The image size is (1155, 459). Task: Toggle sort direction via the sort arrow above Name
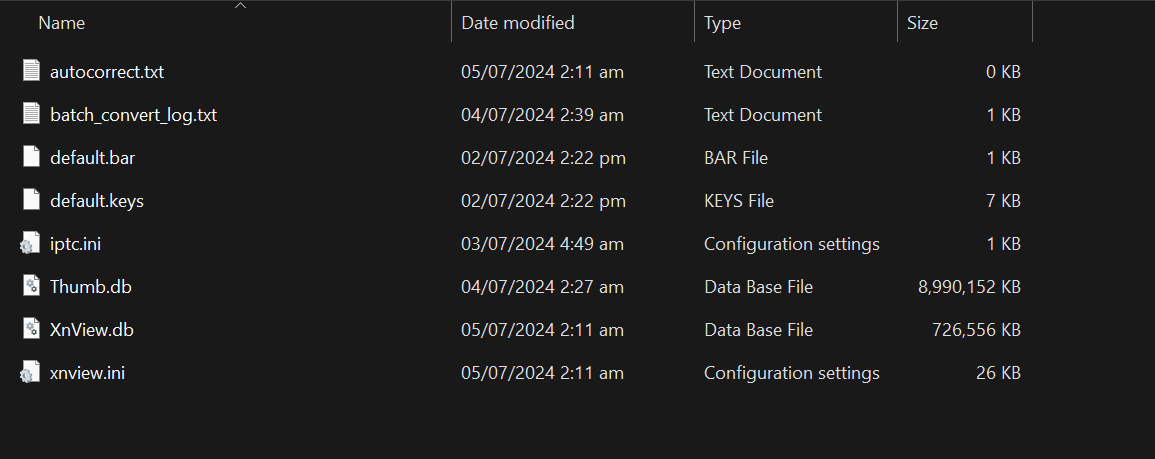240,6
